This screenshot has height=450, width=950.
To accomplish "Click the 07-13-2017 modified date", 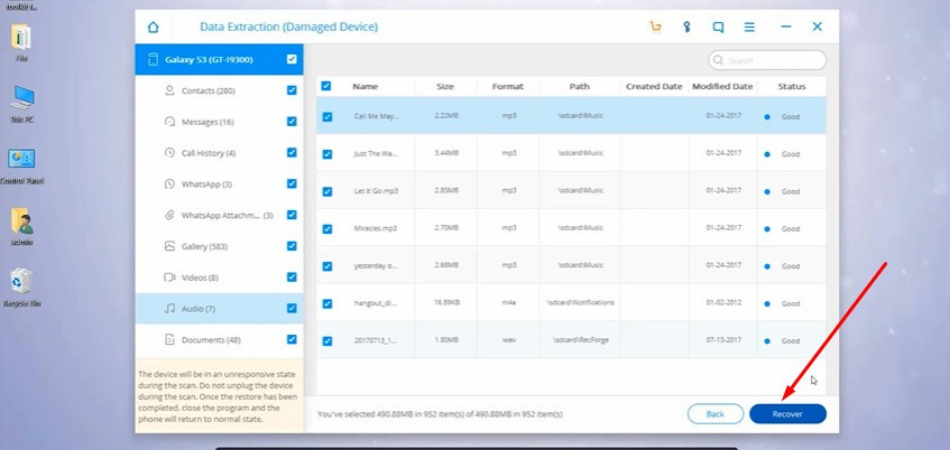I will (723, 340).
